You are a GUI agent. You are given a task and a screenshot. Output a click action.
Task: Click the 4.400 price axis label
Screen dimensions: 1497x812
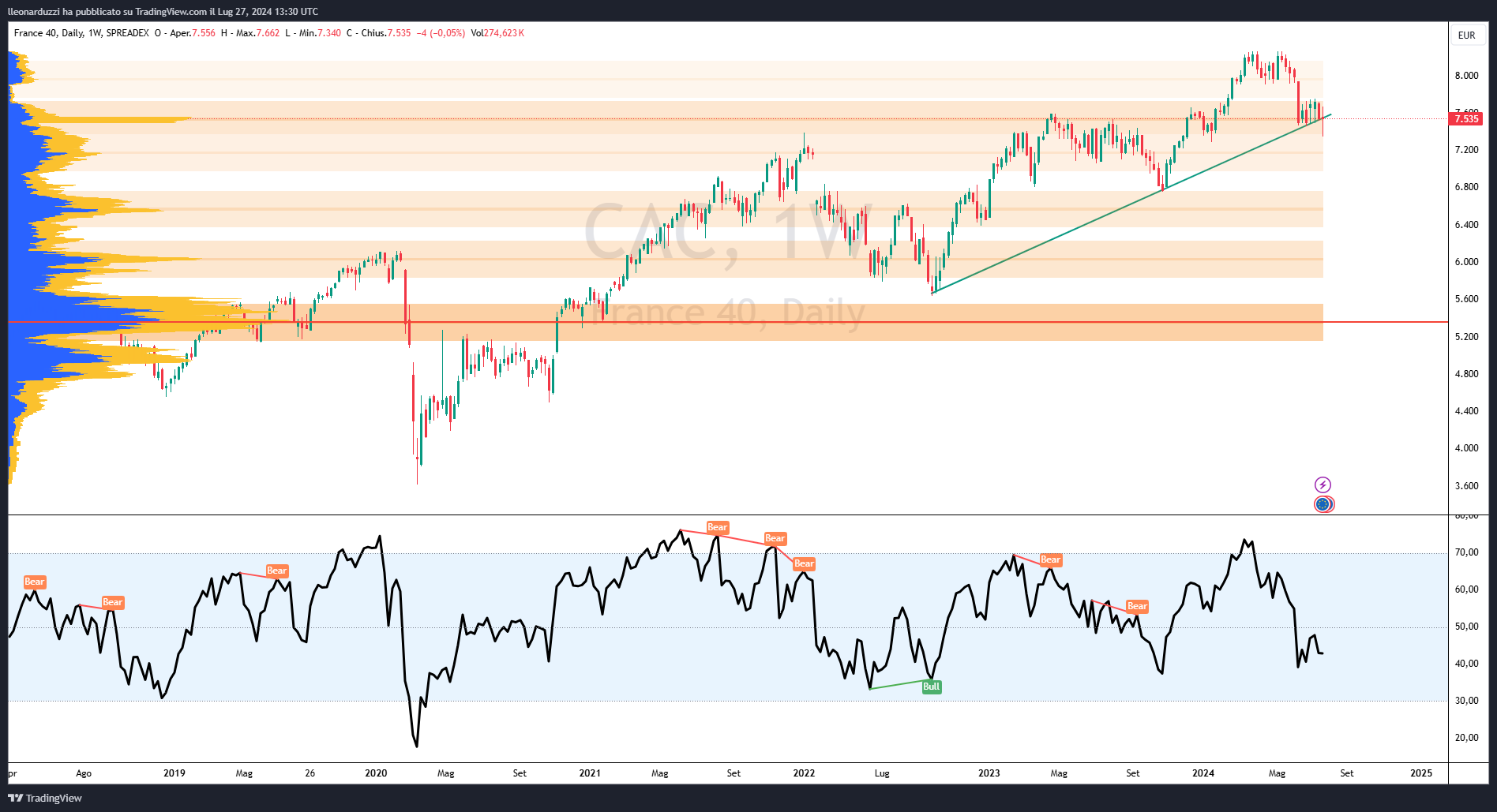(x=1466, y=411)
